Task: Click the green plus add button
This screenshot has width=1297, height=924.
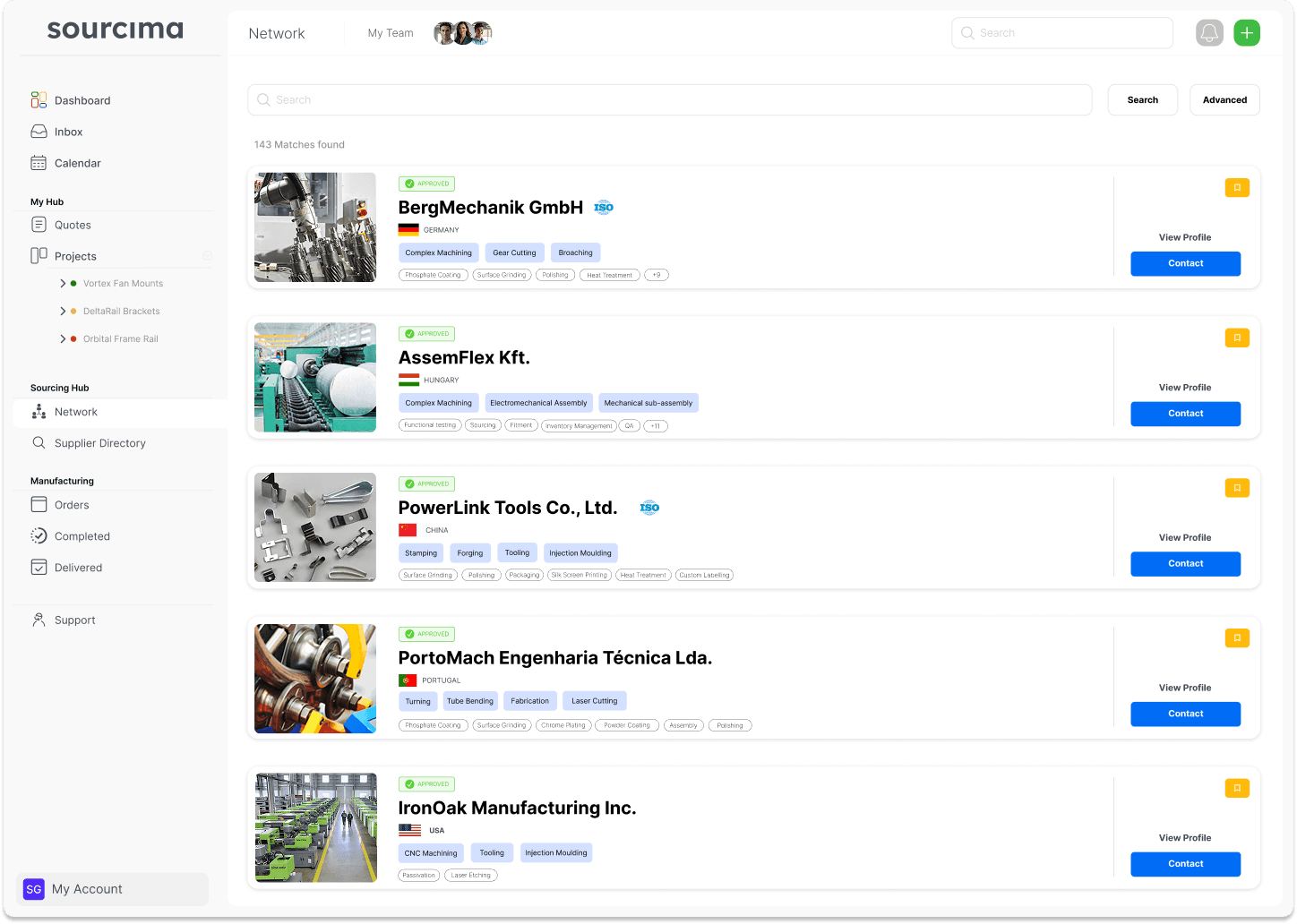Action: tap(1247, 33)
